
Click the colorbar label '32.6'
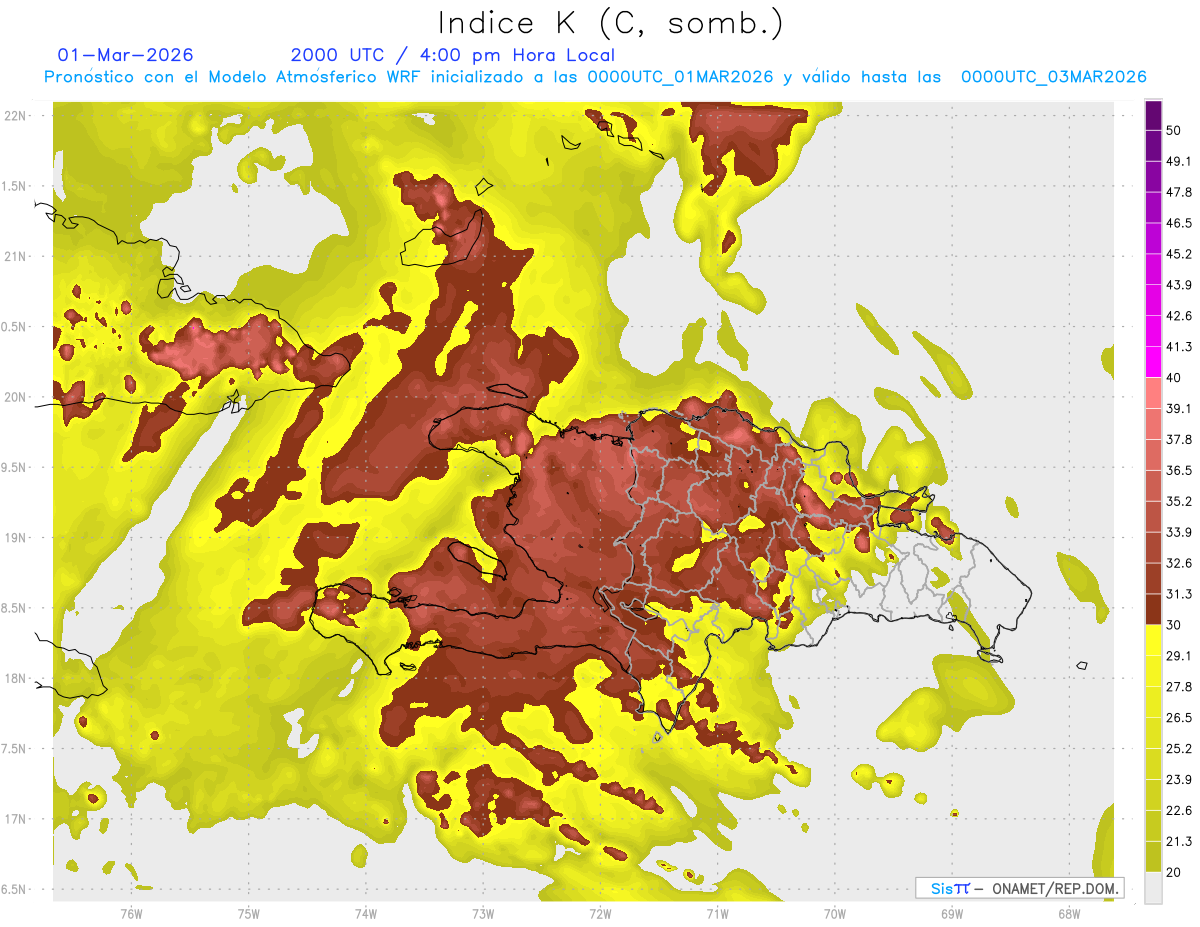(x=1179, y=564)
